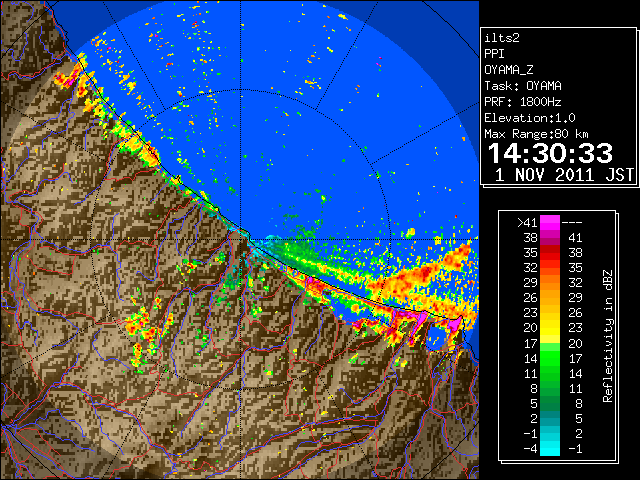Click the 'PRF: 1800Hz' text
The image size is (640, 480).
pyautogui.click(x=523, y=102)
